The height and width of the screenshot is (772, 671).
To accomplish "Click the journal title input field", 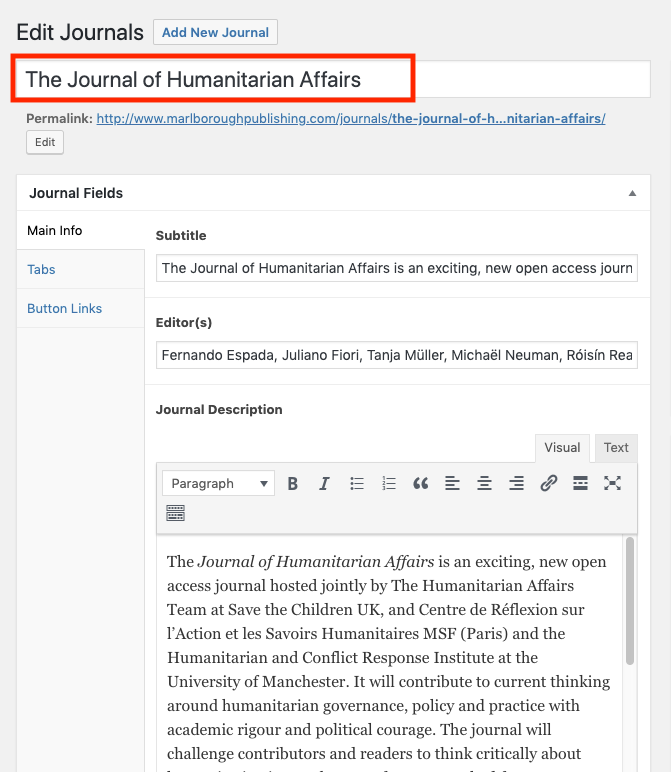I will click(x=333, y=79).
